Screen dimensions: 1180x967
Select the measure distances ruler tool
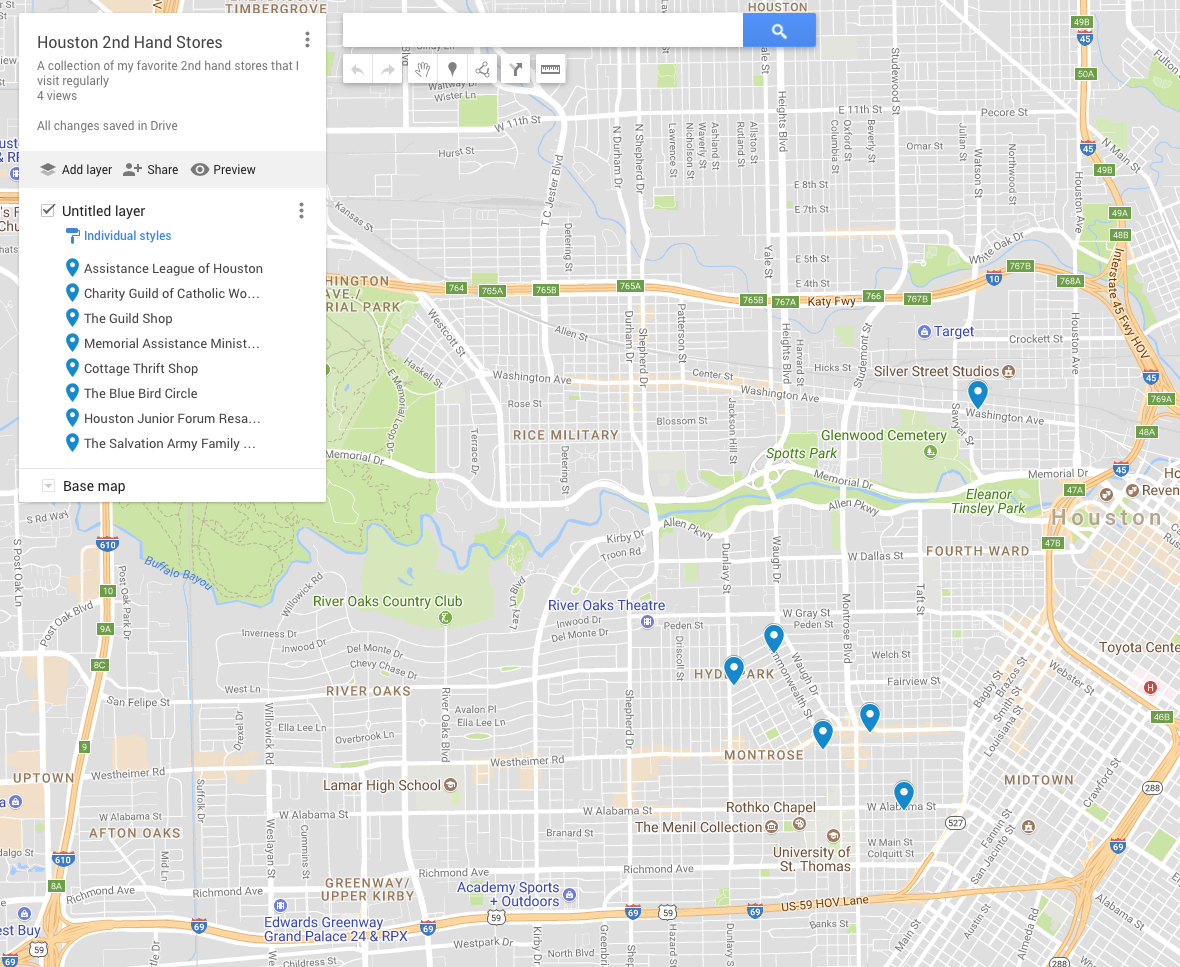point(551,70)
